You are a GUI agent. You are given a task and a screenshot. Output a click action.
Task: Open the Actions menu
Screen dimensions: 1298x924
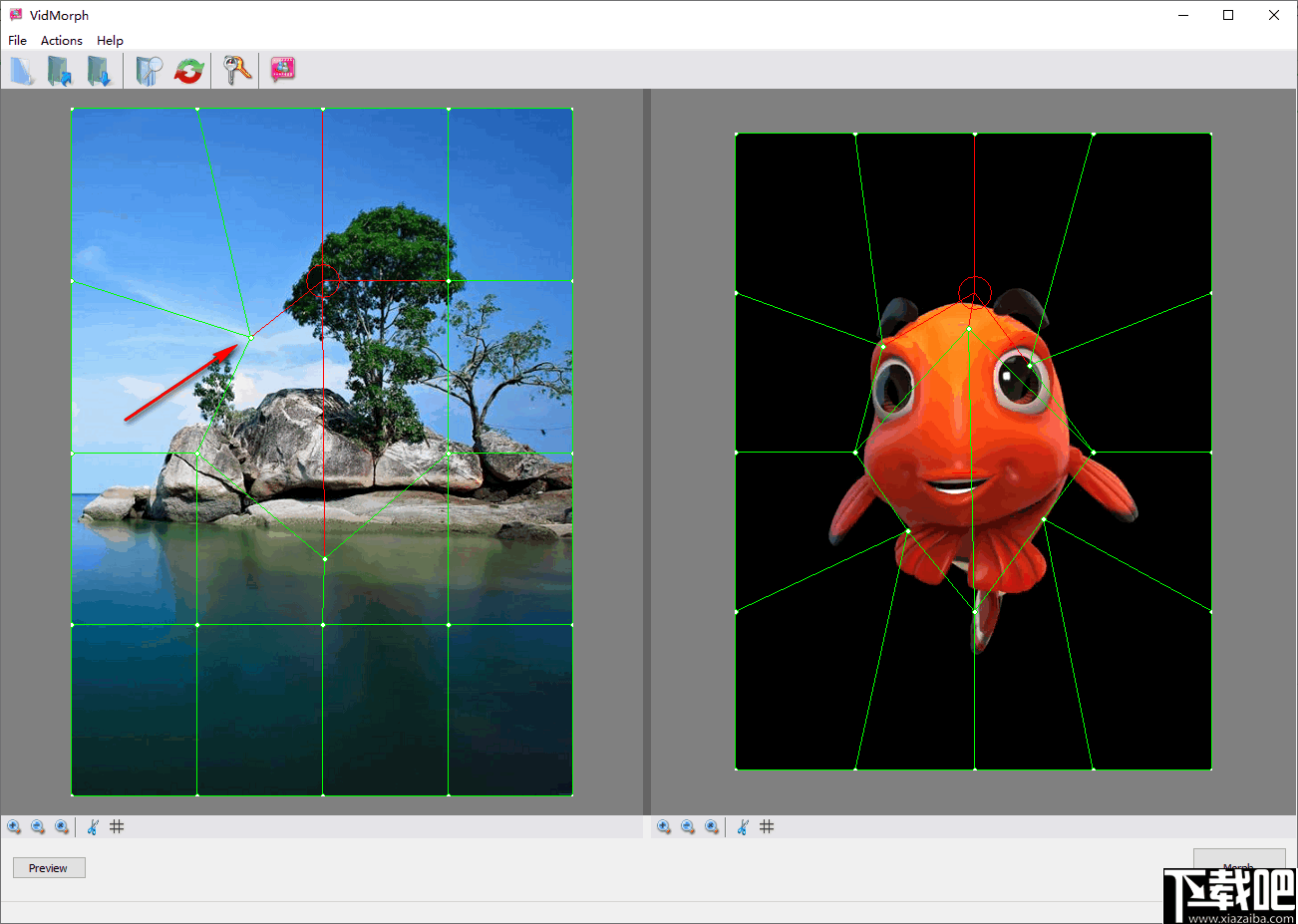click(x=61, y=40)
